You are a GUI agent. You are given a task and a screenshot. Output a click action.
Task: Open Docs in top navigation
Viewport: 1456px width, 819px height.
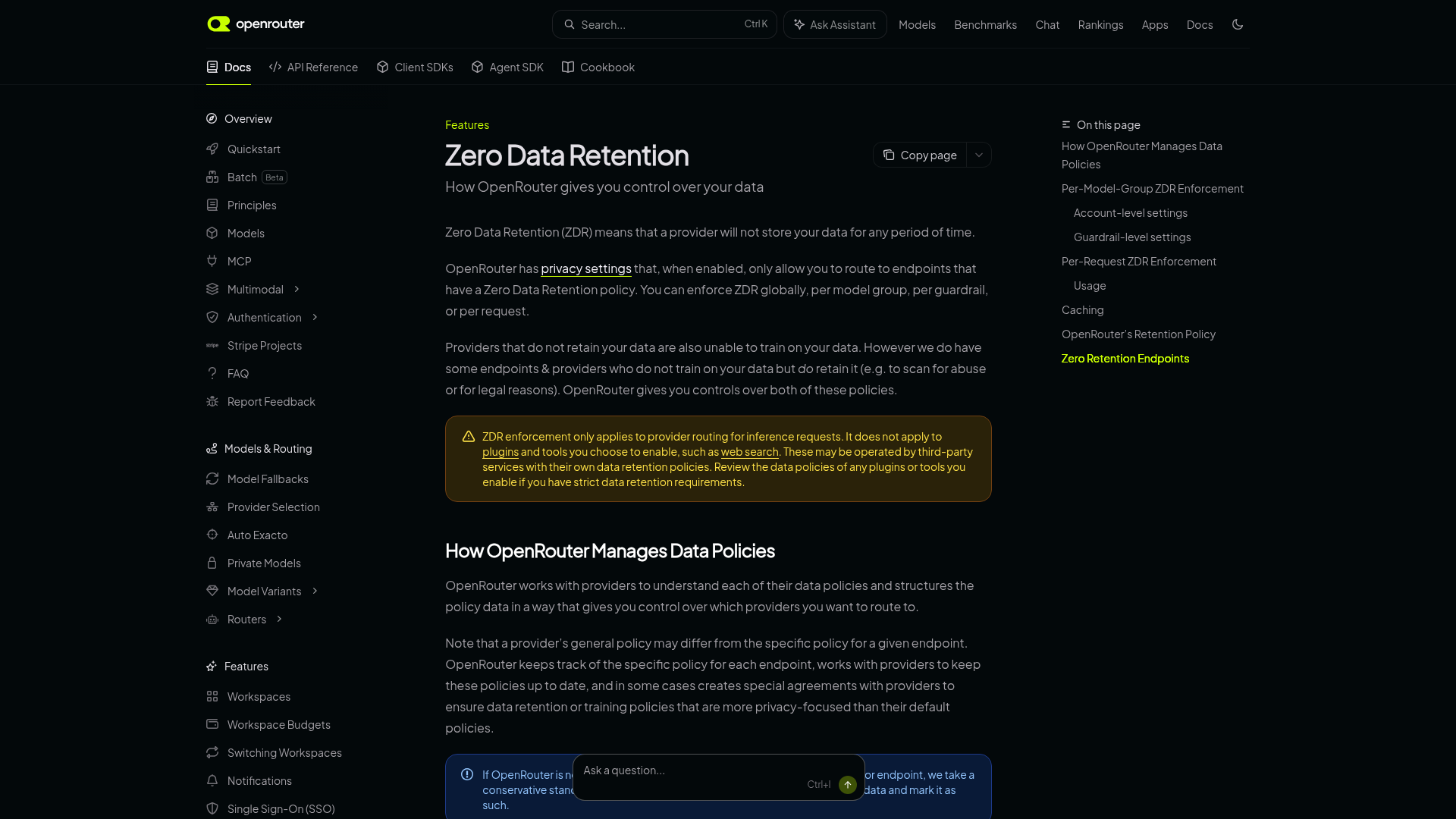(x=1200, y=24)
